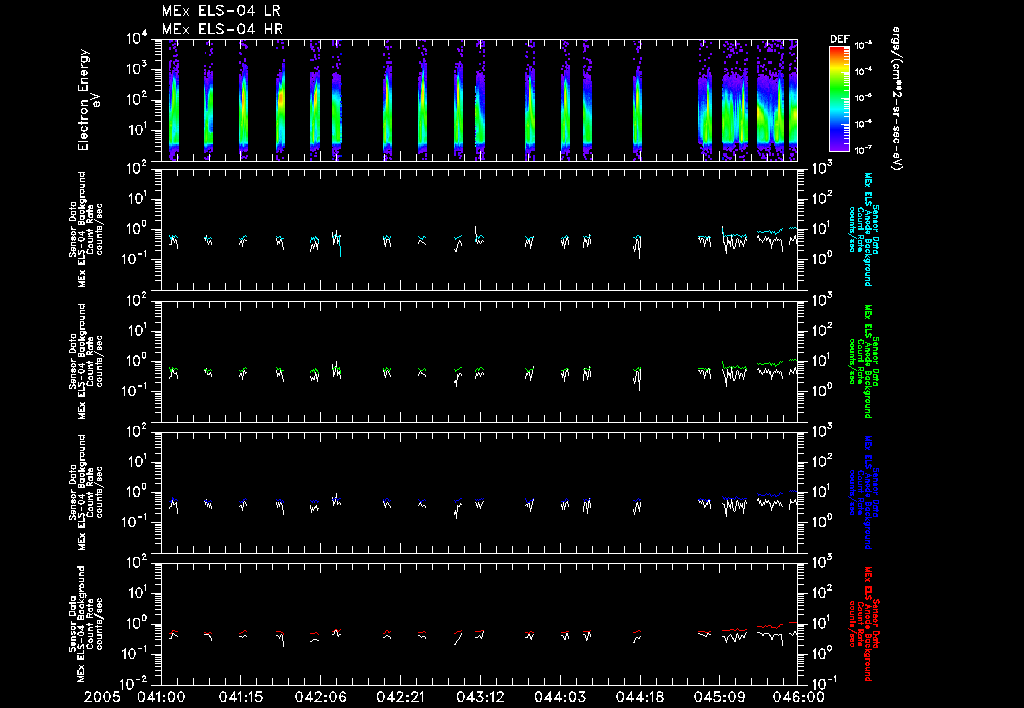Image resolution: width=1024 pixels, height=708 pixels.
Task: Click the '041:00' time axis label
Action: [x=161, y=698]
